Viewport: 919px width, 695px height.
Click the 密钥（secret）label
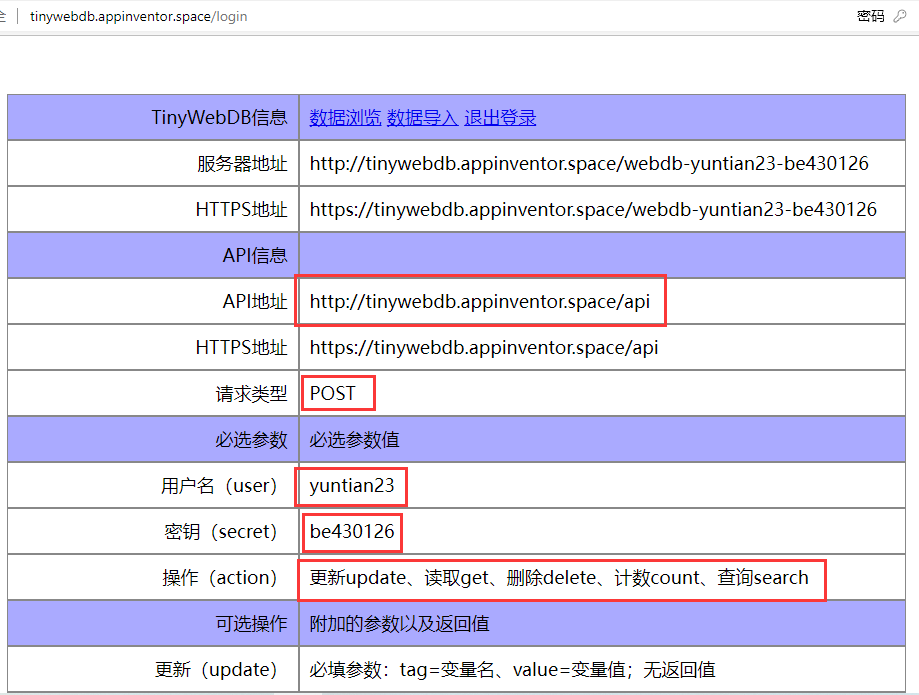pos(220,532)
